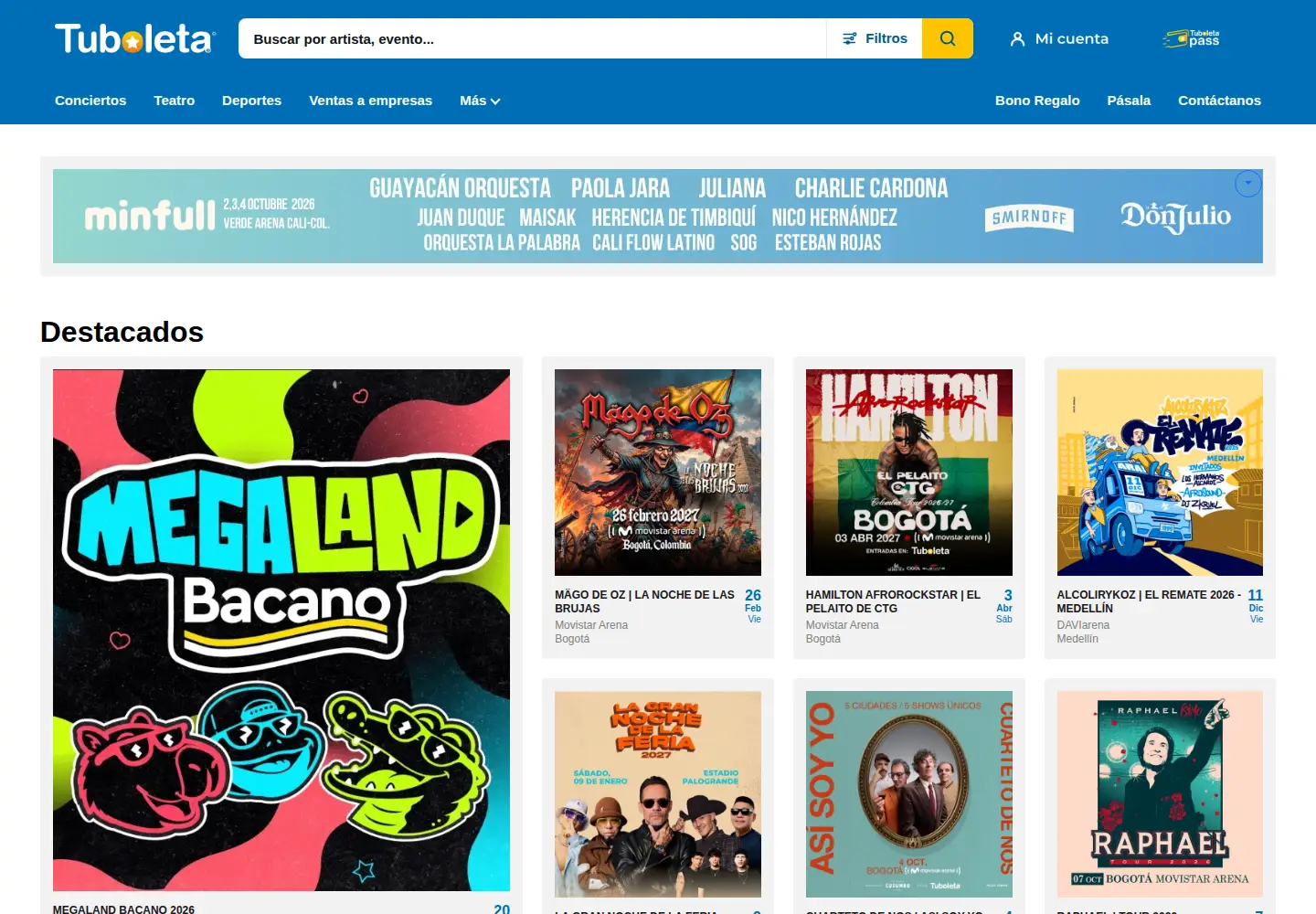Viewport: 1316px width, 914px height.
Task: Click HAMILTON AFROROCKSTAR | EL PELAITO DE CTG title
Action: click(893, 601)
